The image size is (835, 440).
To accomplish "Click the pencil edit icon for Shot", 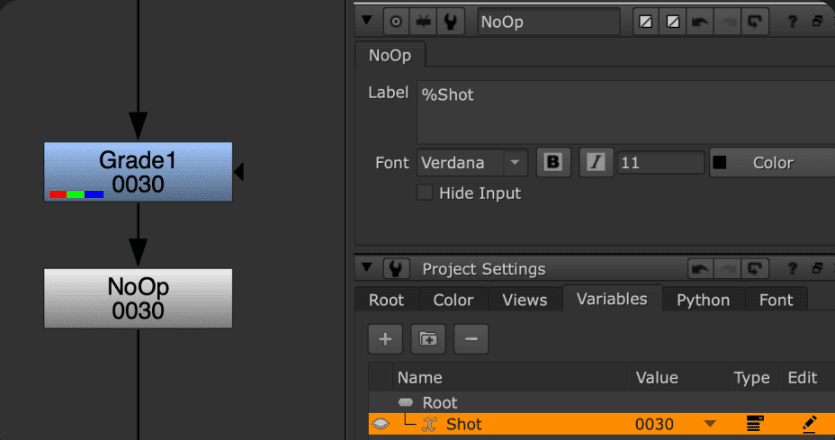I will 811,424.
